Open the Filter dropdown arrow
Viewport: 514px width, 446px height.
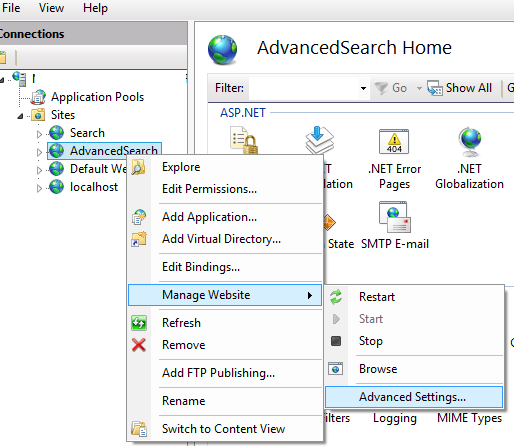click(x=363, y=88)
